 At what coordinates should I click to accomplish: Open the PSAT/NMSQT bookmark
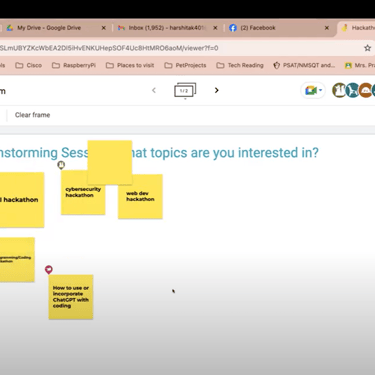coord(304,65)
